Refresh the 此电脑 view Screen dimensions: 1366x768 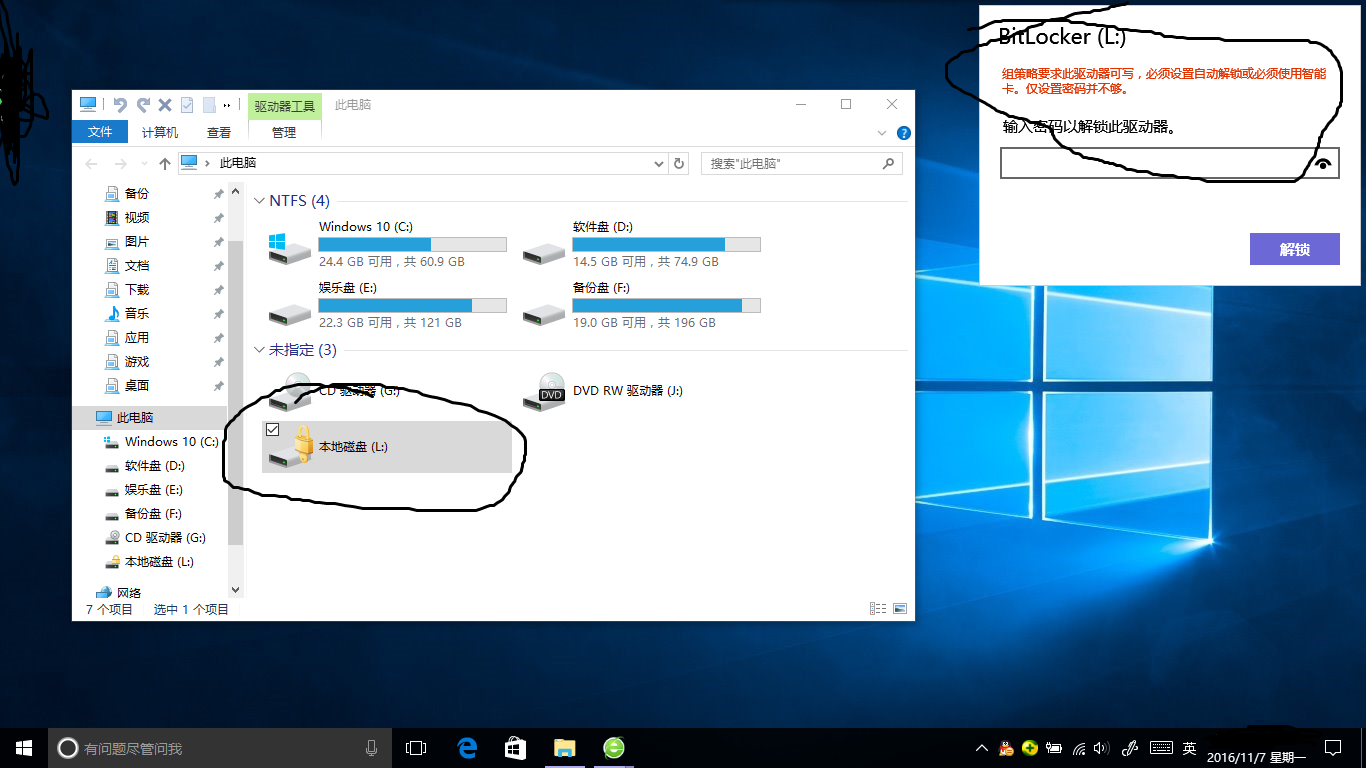point(679,163)
